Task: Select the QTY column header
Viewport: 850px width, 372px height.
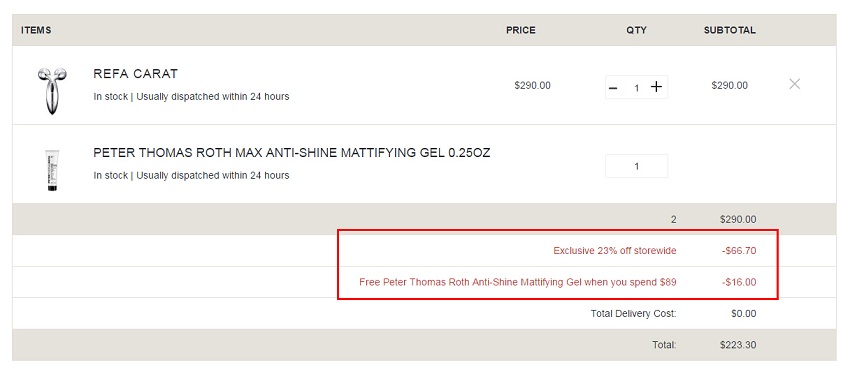Action: coord(636,30)
